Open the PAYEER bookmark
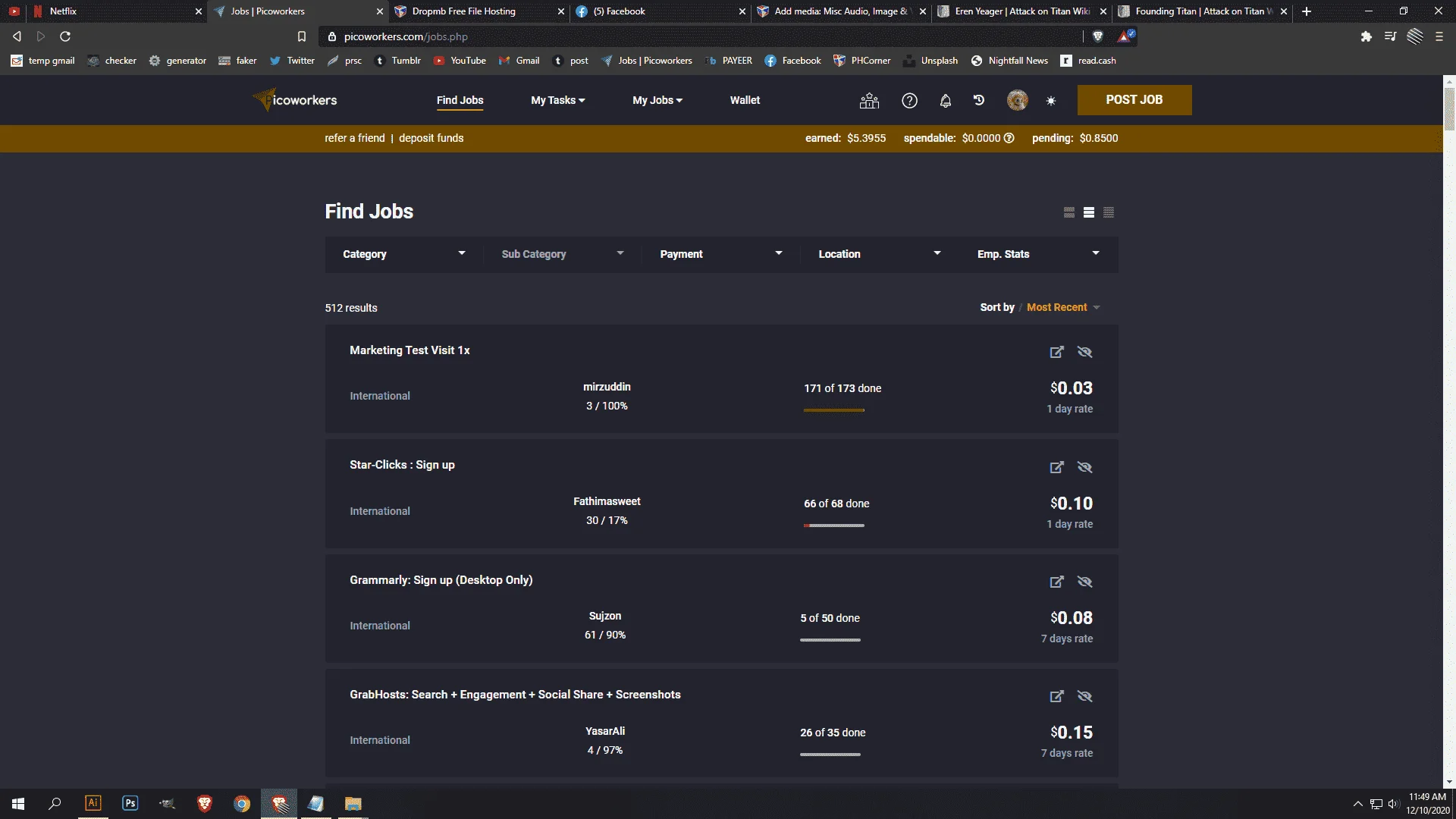Viewport: 1456px width, 819px height. pyautogui.click(x=728, y=61)
